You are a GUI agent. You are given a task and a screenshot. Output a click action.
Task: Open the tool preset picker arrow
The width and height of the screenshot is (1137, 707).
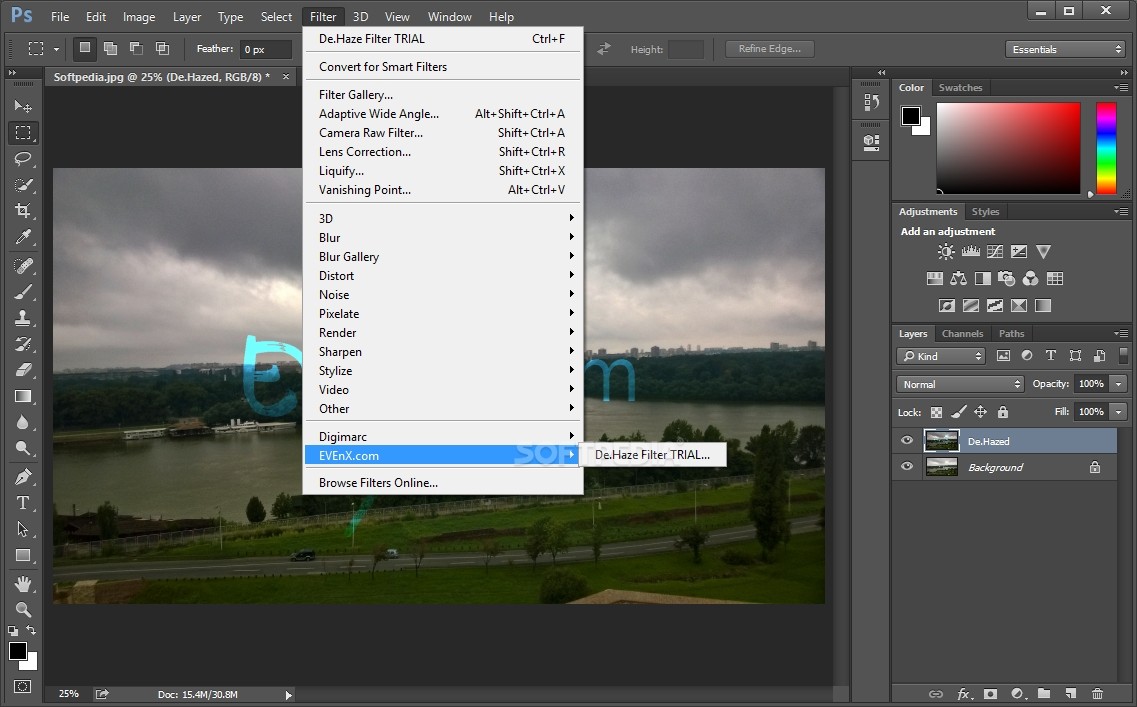(x=57, y=49)
